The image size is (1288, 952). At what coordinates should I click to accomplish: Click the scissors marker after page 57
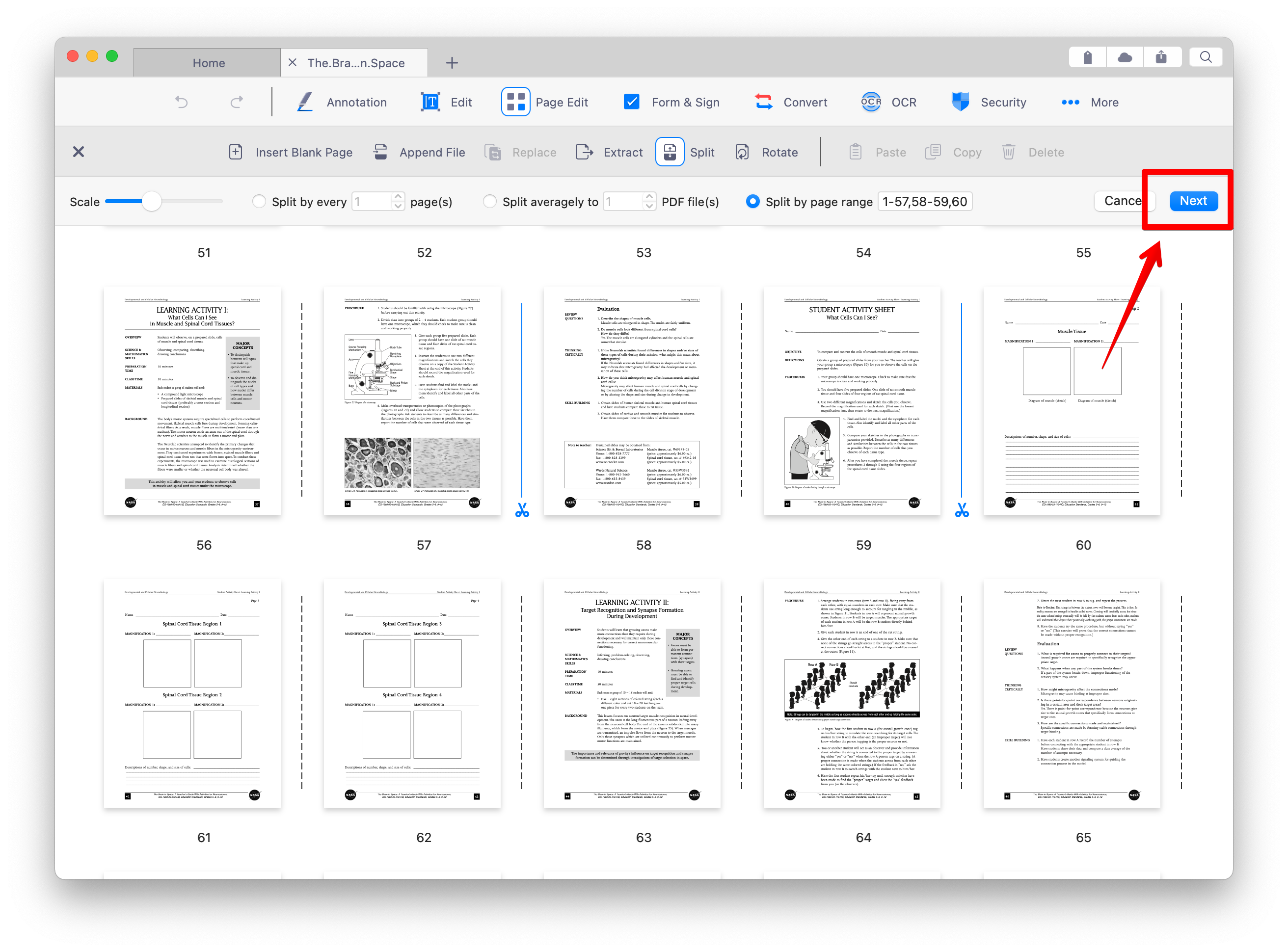[522, 510]
